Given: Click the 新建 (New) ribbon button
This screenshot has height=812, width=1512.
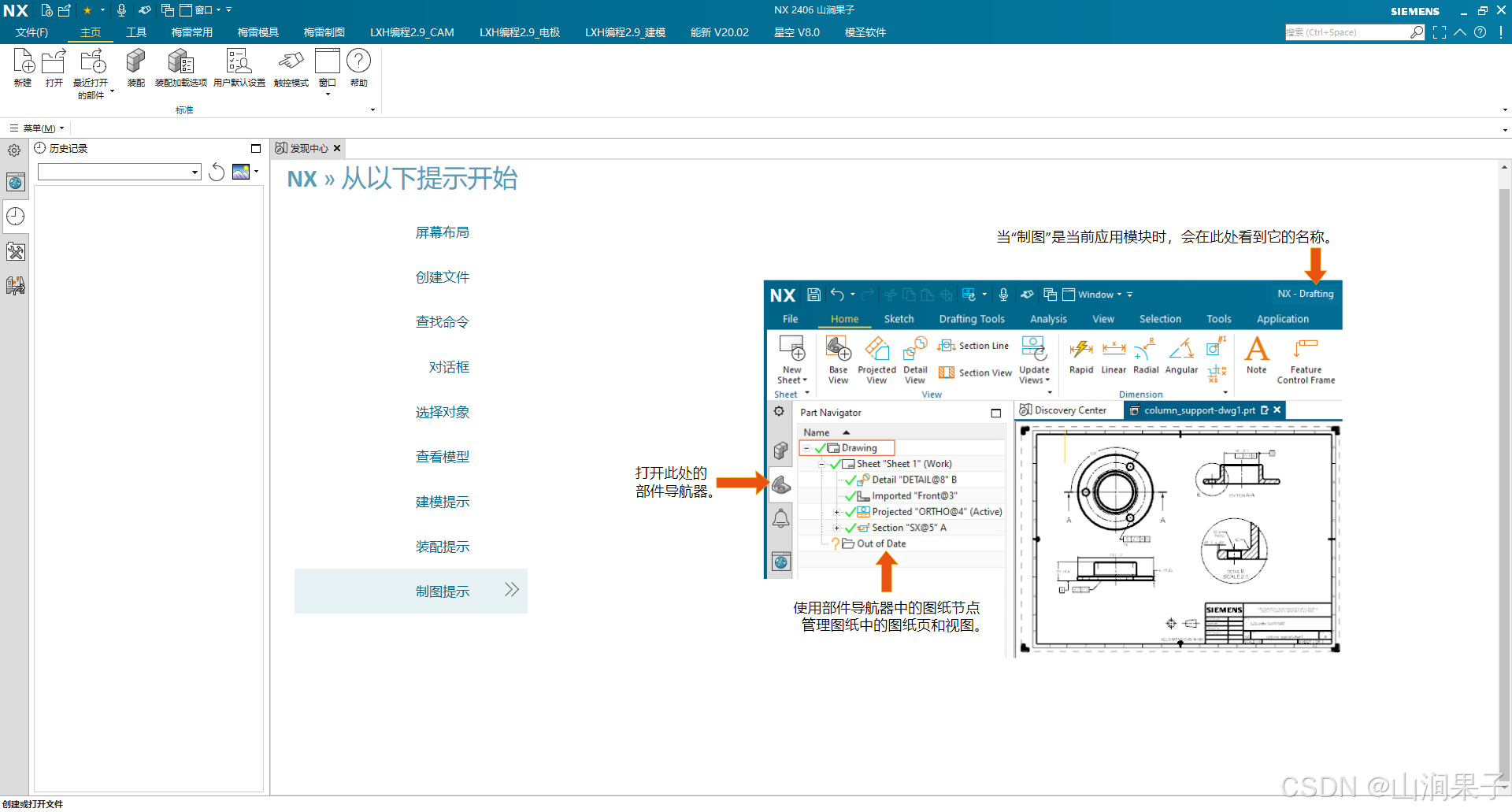Looking at the screenshot, I should pos(23,68).
